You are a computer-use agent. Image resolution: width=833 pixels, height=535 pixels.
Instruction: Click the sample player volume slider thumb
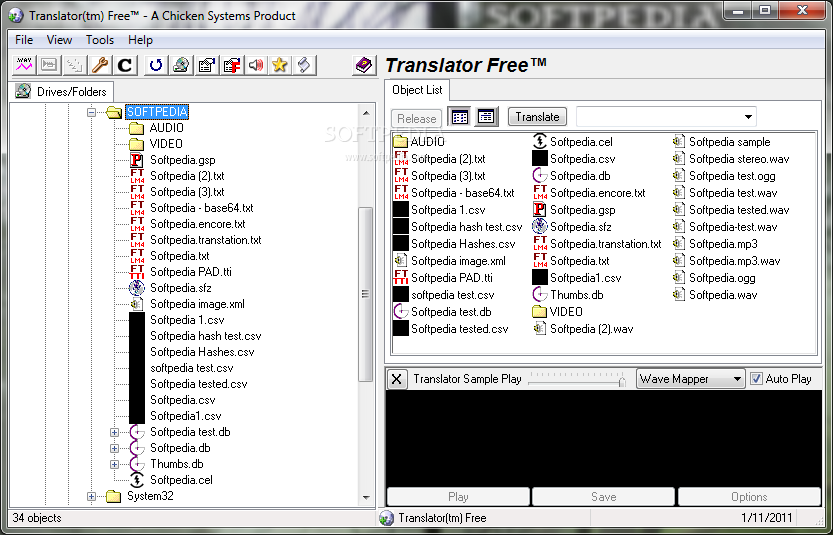click(x=622, y=381)
